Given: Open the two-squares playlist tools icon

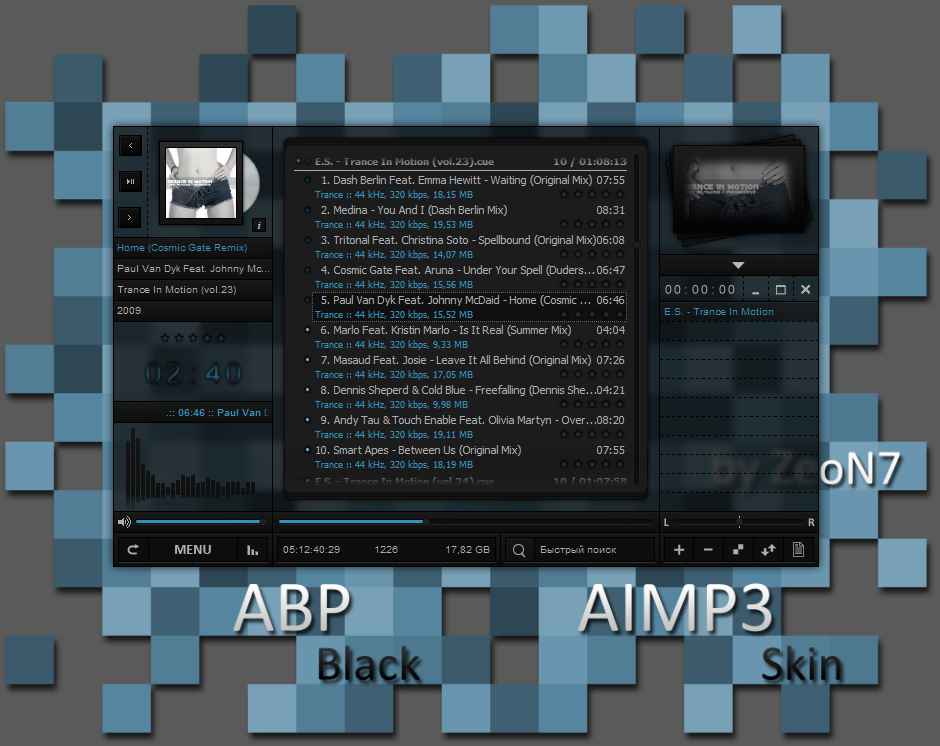Looking at the screenshot, I should [738, 549].
